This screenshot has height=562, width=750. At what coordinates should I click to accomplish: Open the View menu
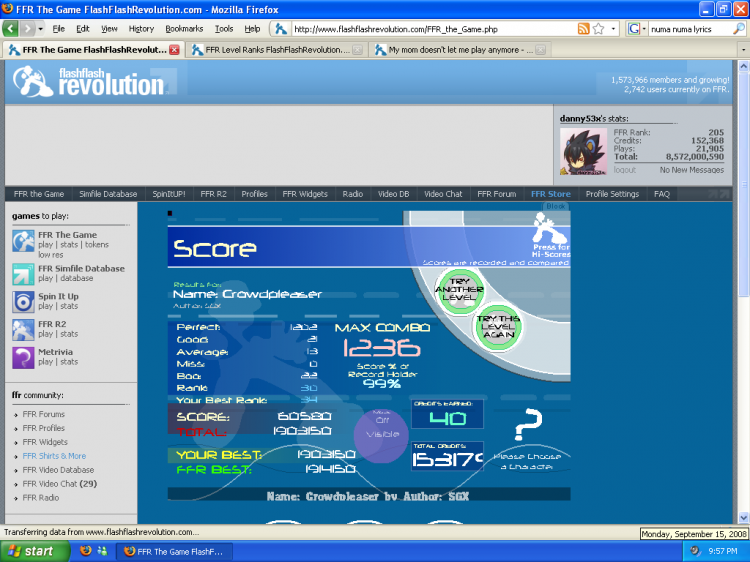click(x=109, y=29)
